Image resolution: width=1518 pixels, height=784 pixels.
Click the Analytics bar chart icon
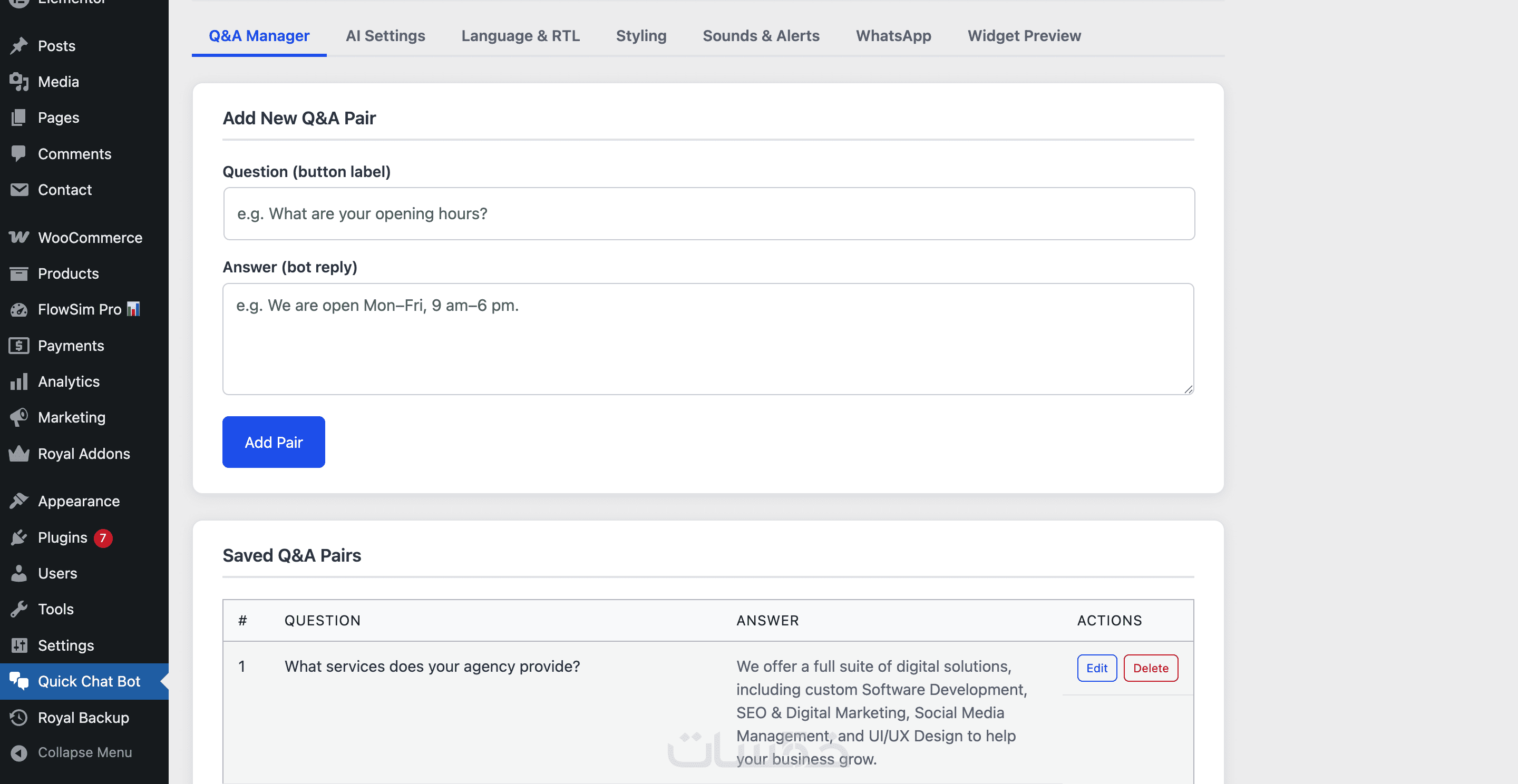pyautogui.click(x=19, y=381)
